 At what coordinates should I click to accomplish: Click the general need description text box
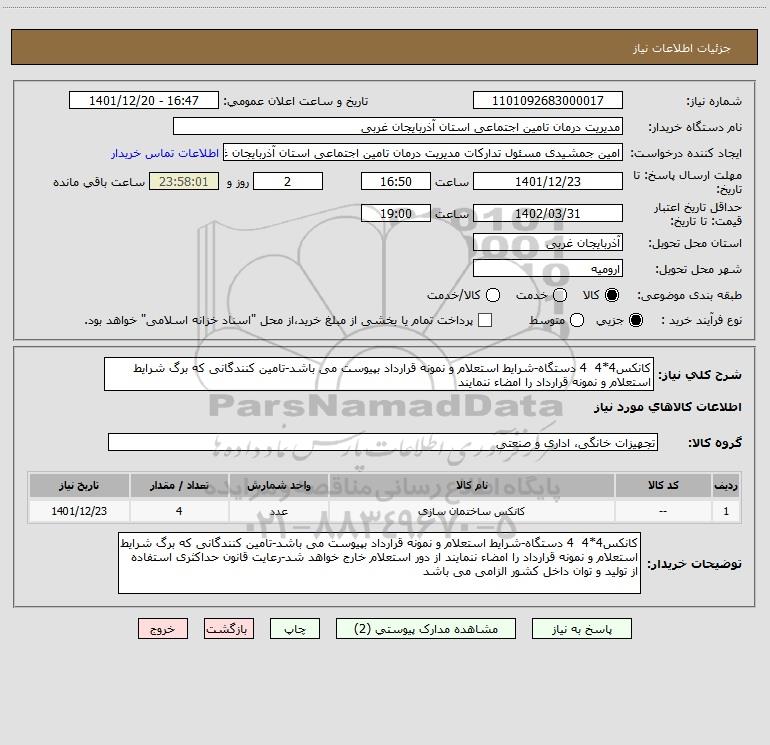click(379, 374)
